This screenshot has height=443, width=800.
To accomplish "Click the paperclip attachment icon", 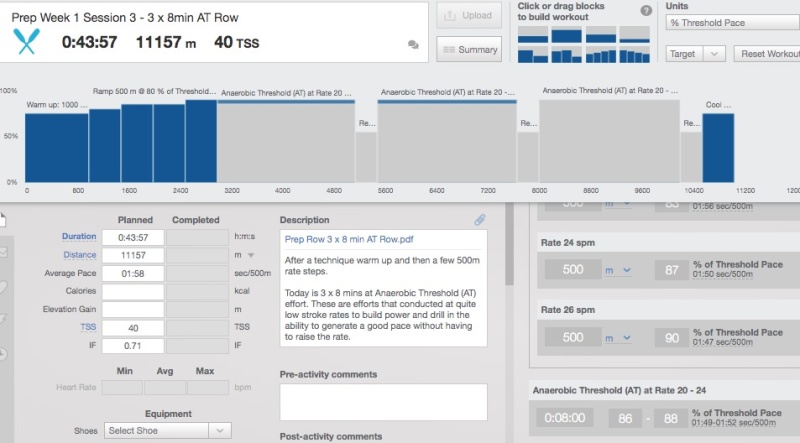I will point(479,219).
